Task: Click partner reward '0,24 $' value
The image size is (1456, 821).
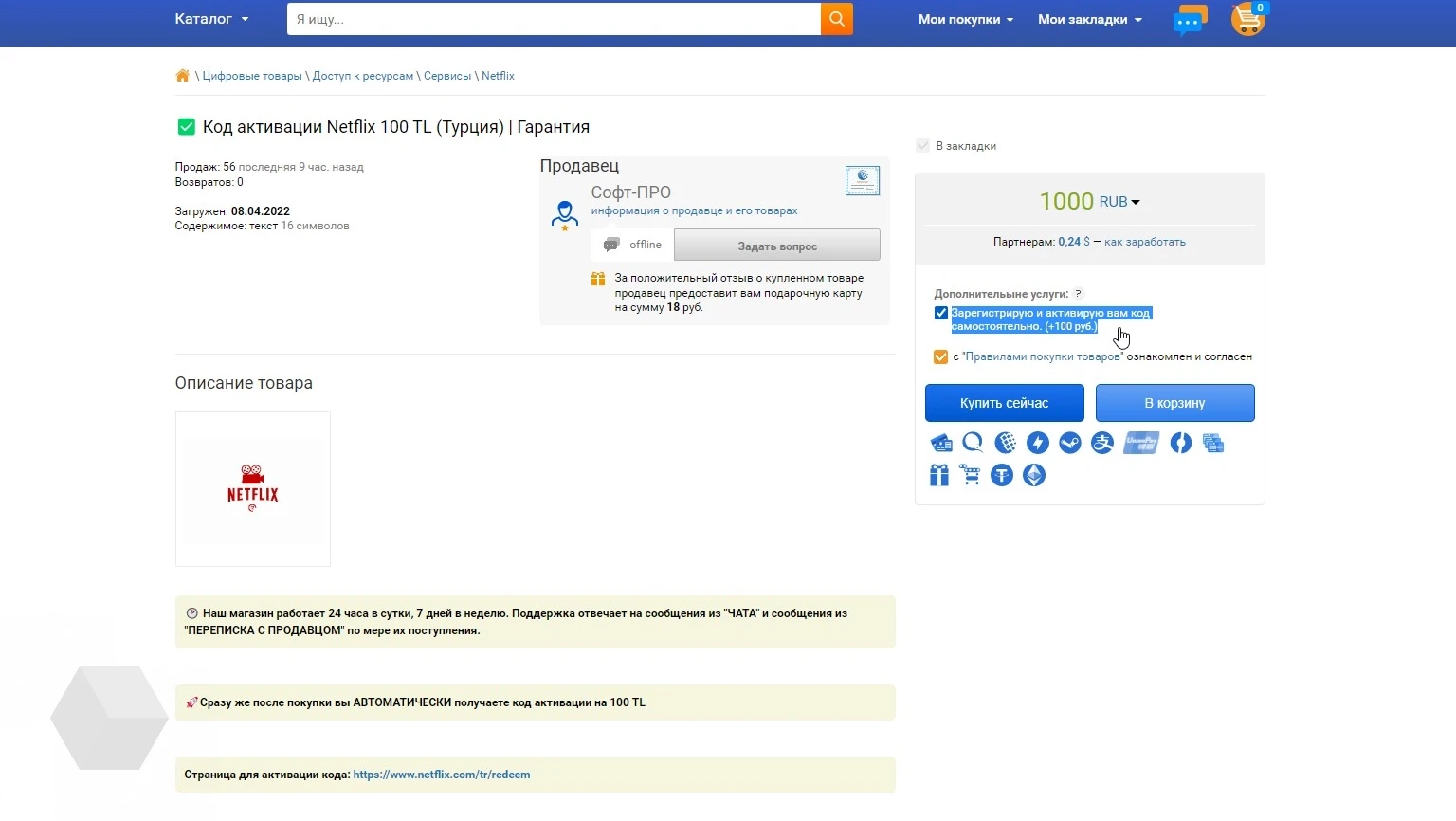Action: tap(1074, 242)
